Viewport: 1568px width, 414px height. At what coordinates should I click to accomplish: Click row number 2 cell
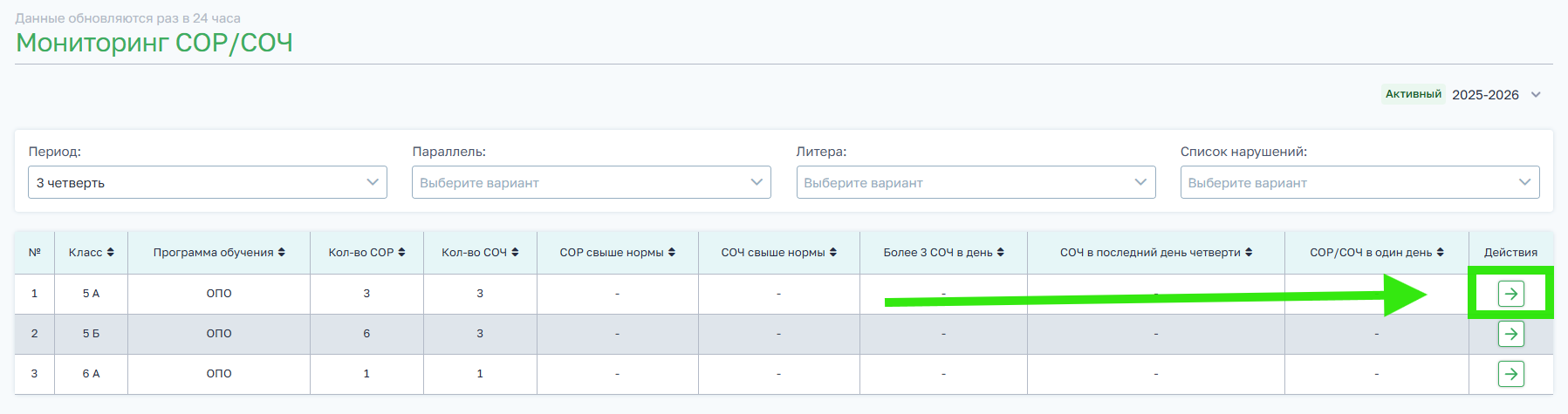pos(35,334)
